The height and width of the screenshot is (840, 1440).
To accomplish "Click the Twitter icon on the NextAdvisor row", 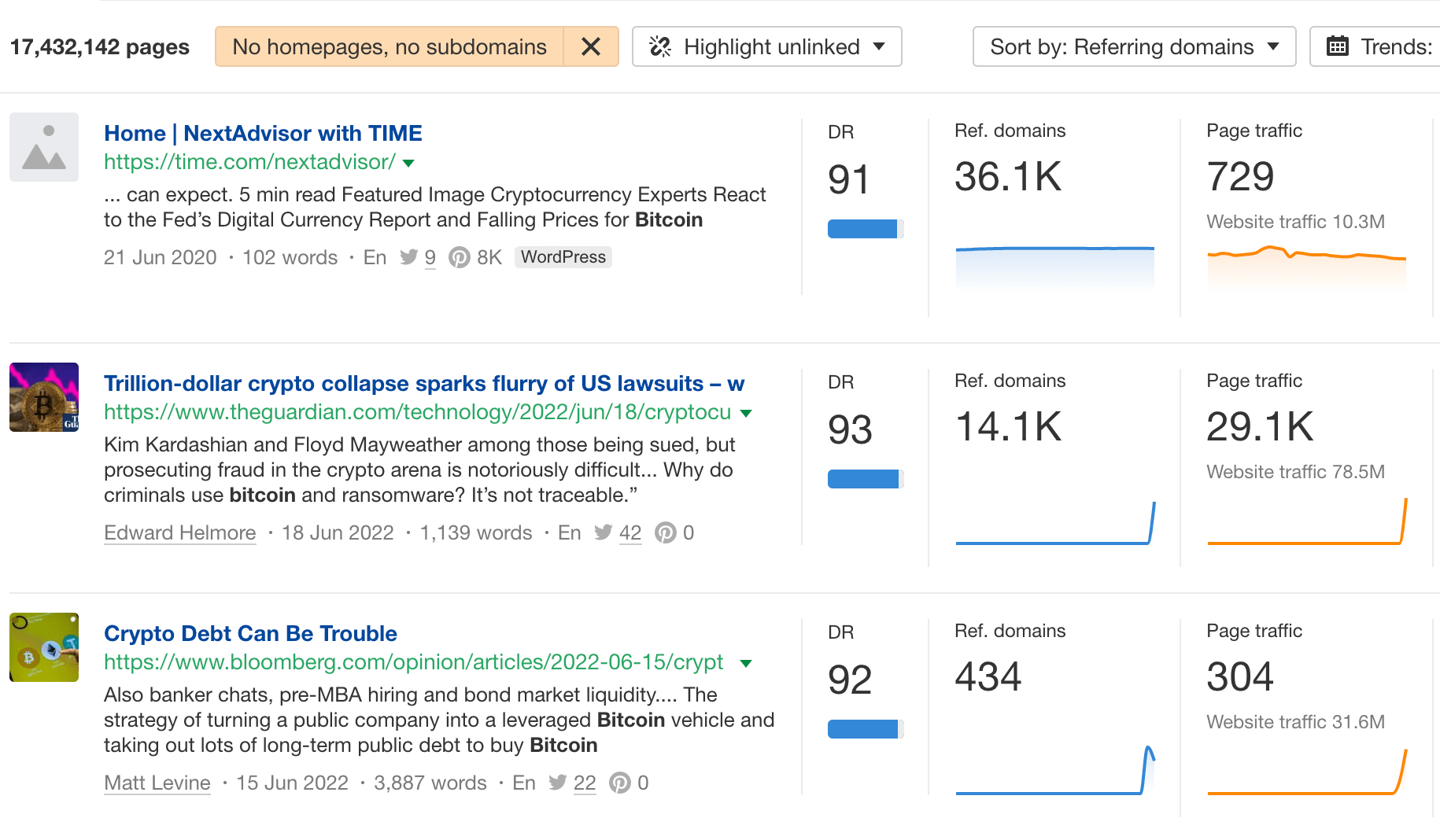I will pos(410,257).
